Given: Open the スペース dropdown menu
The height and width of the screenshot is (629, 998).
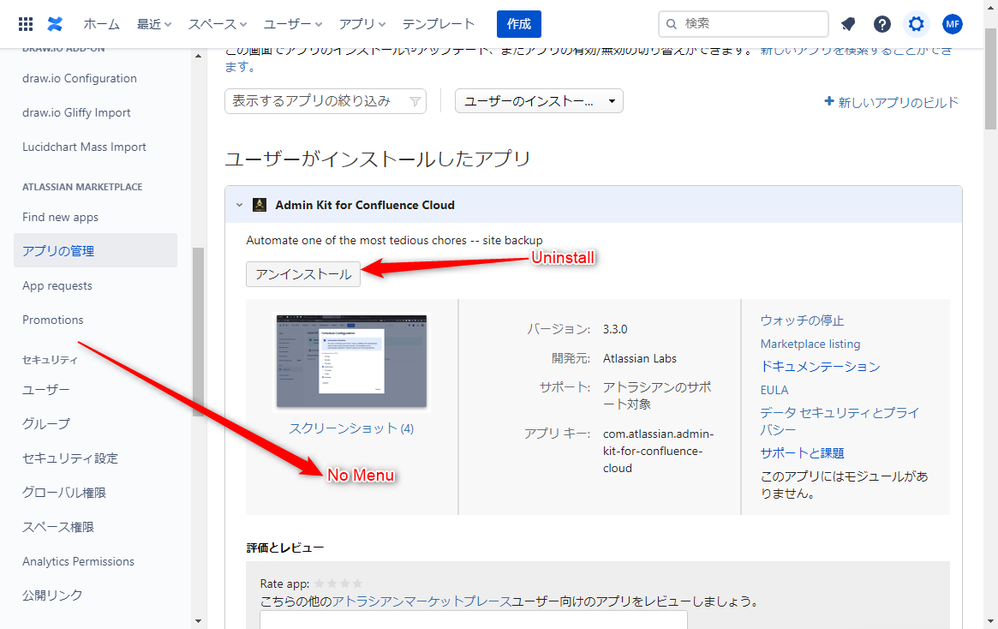Looking at the screenshot, I should (x=217, y=24).
